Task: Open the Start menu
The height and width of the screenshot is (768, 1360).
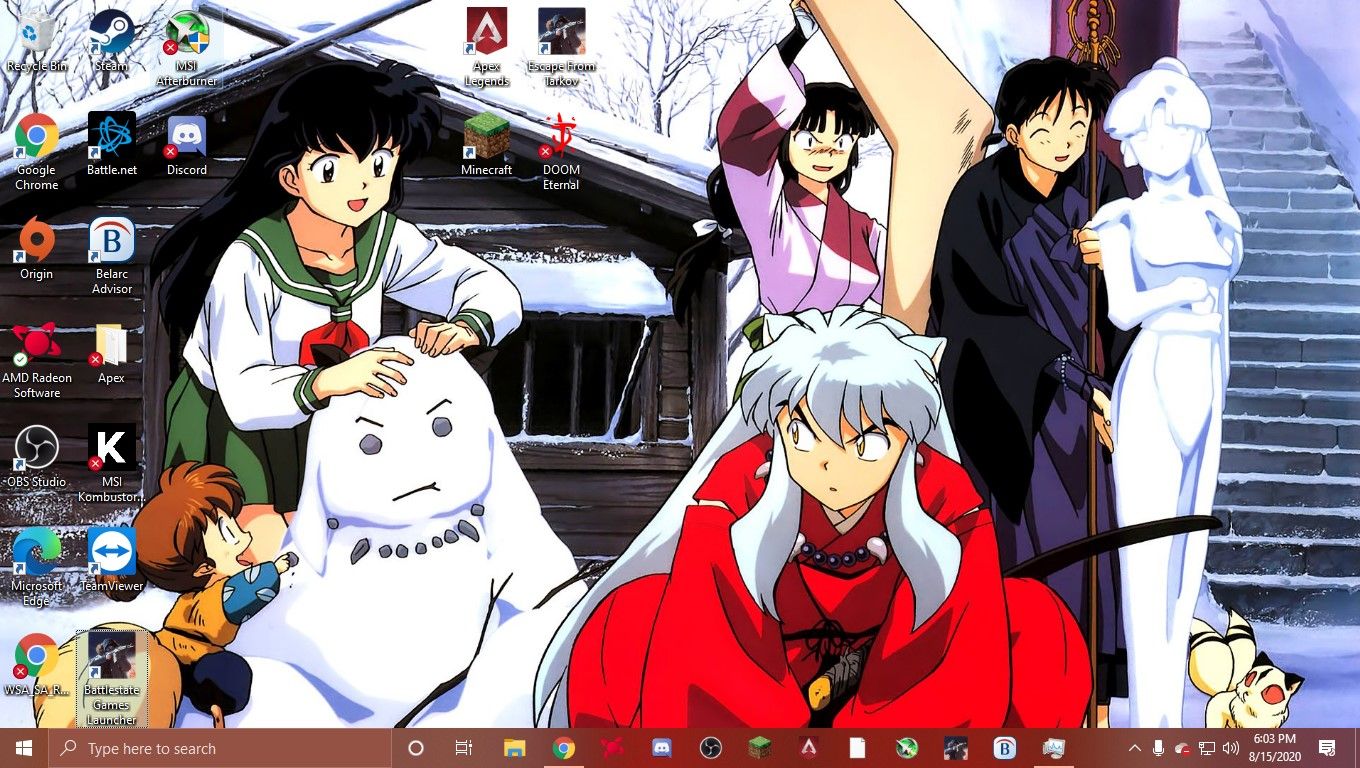Action: 21,747
